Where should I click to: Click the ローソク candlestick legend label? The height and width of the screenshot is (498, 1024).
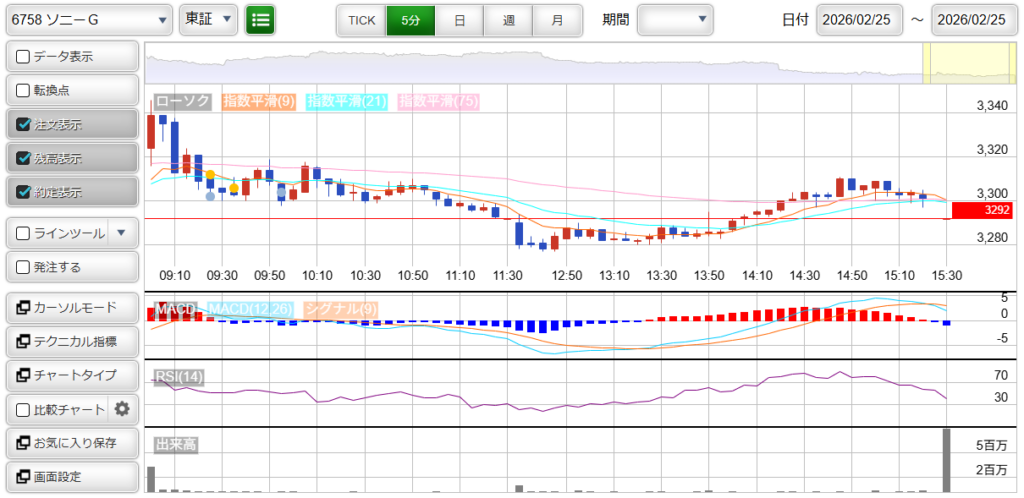pos(183,101)
